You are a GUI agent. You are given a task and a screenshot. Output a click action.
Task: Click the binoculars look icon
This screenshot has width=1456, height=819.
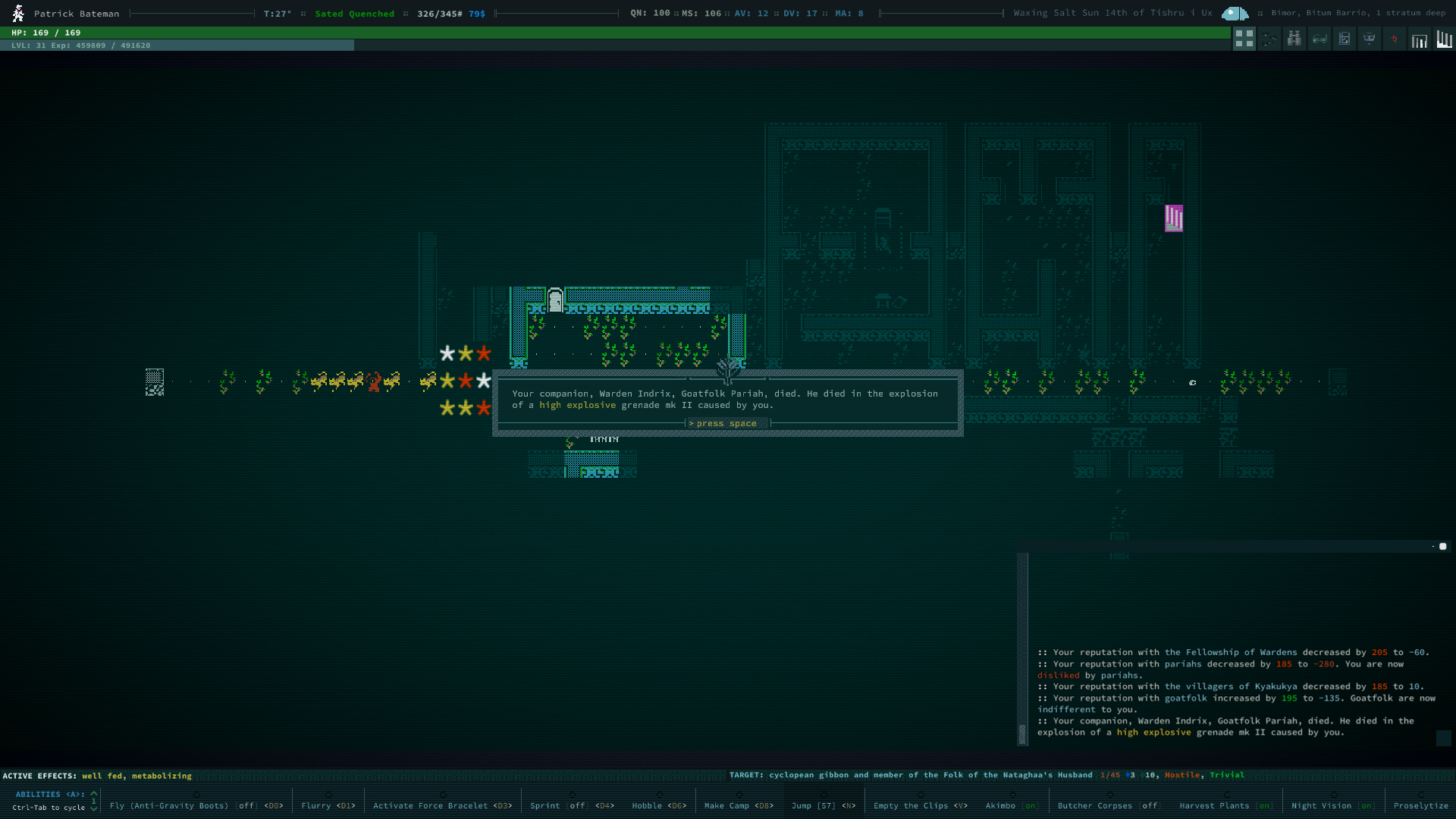tap(1294, 39)
